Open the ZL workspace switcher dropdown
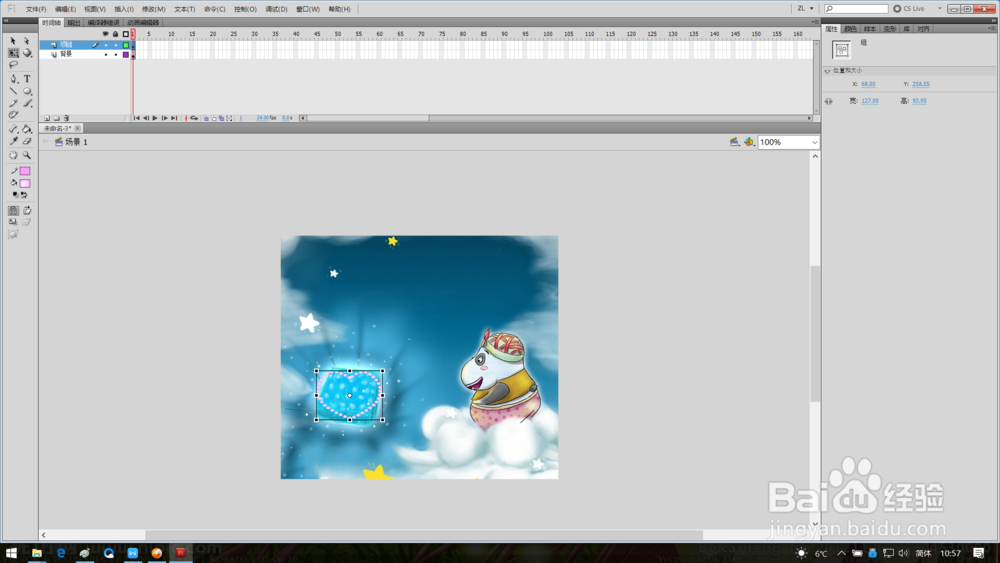 805,9
